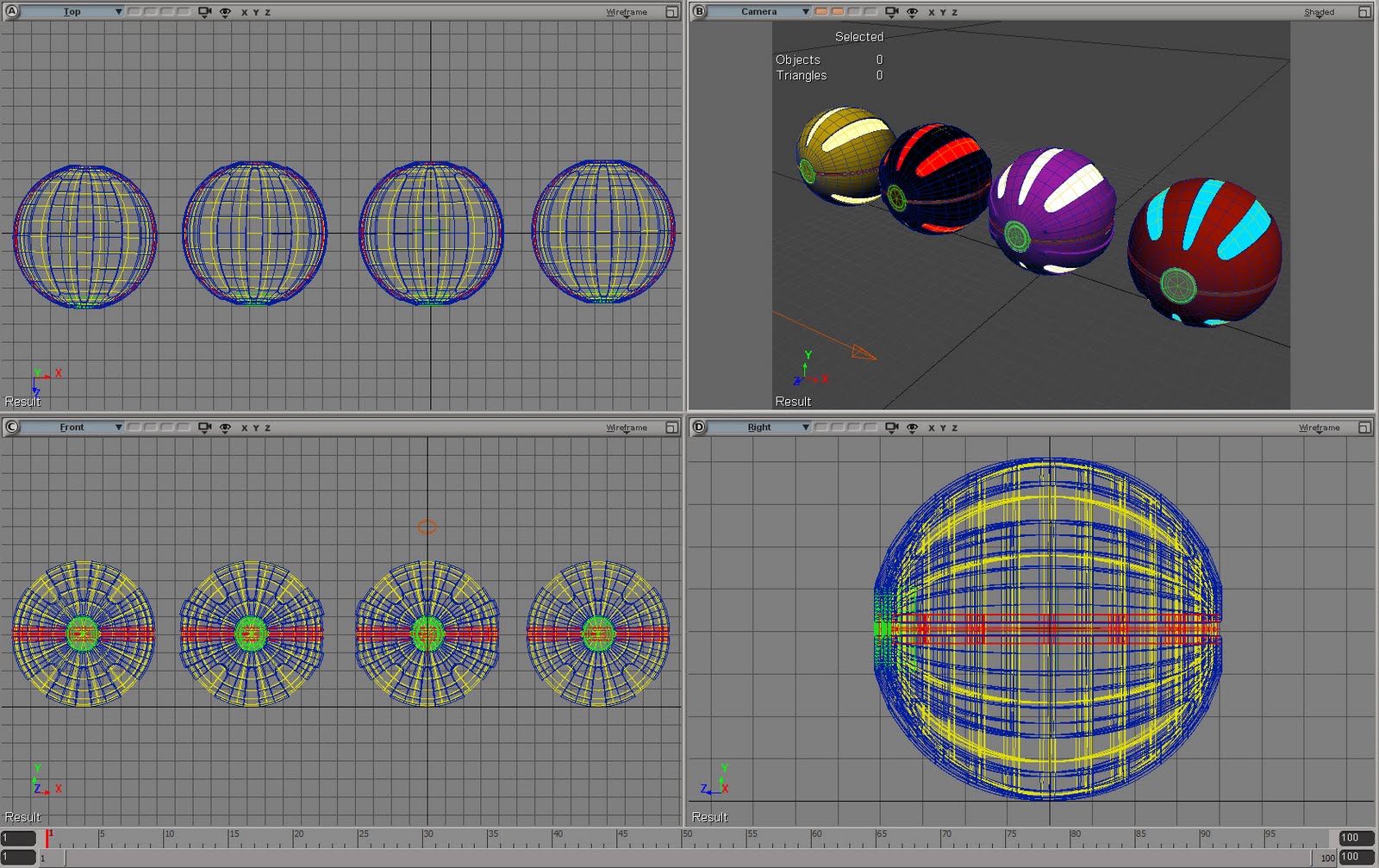Toggle the Y axis button in Right viewport

943,428
